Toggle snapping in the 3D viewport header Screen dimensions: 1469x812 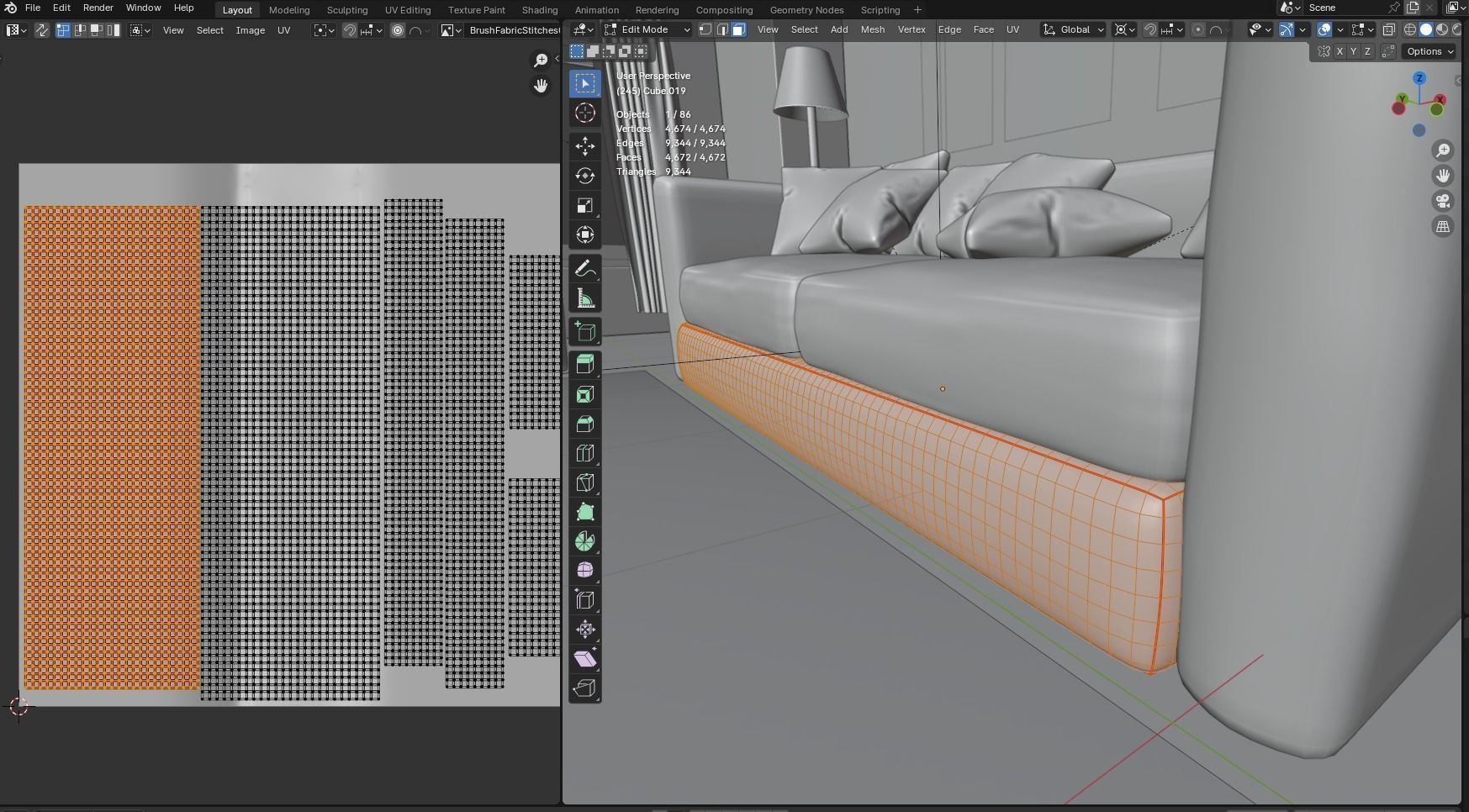coord(1150,29)
